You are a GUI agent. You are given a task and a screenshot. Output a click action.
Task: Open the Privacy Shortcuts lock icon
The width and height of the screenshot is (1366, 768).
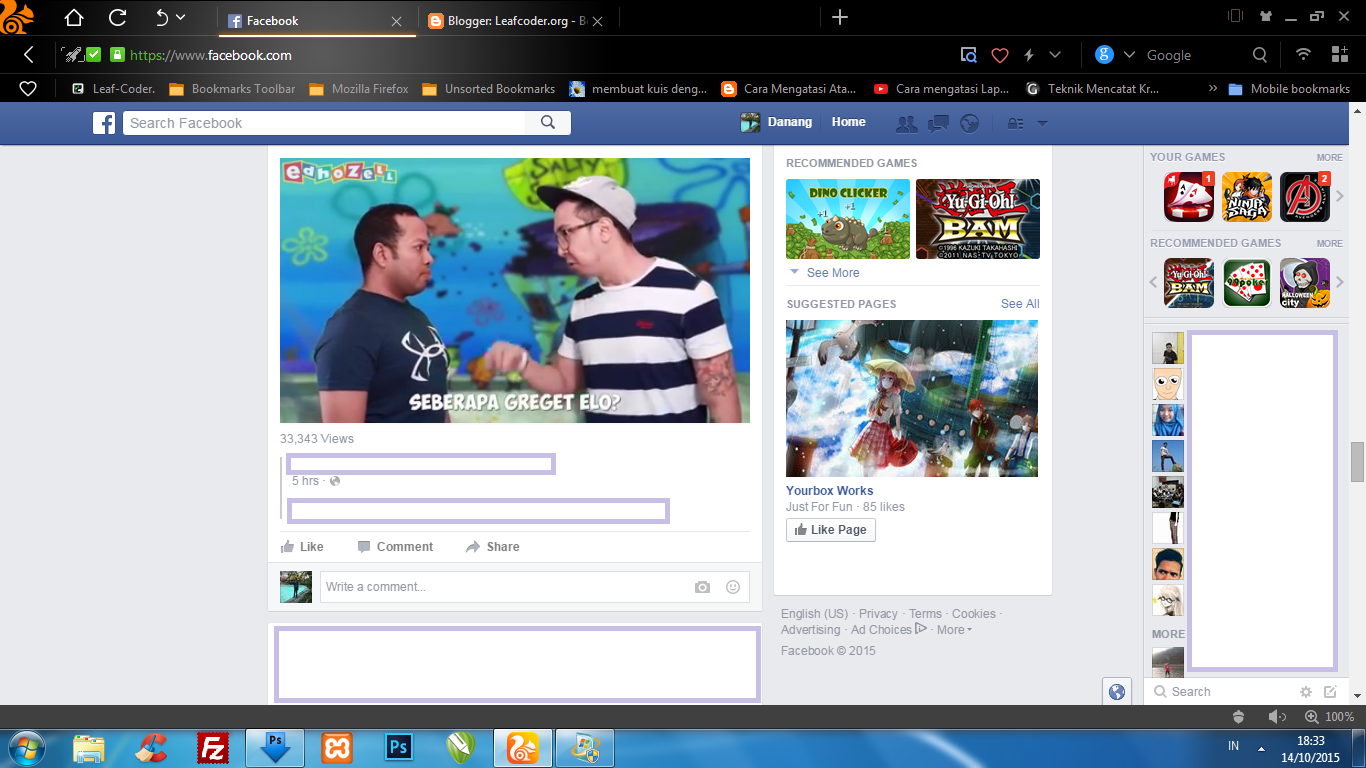1015,123
